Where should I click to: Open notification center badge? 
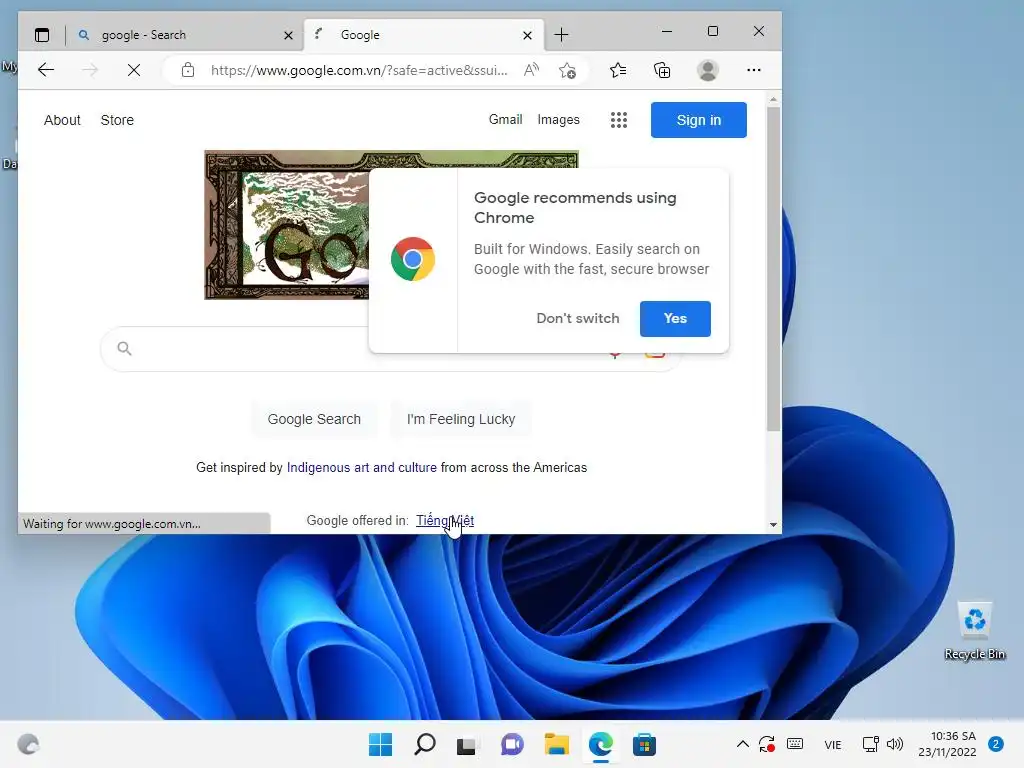996,744
